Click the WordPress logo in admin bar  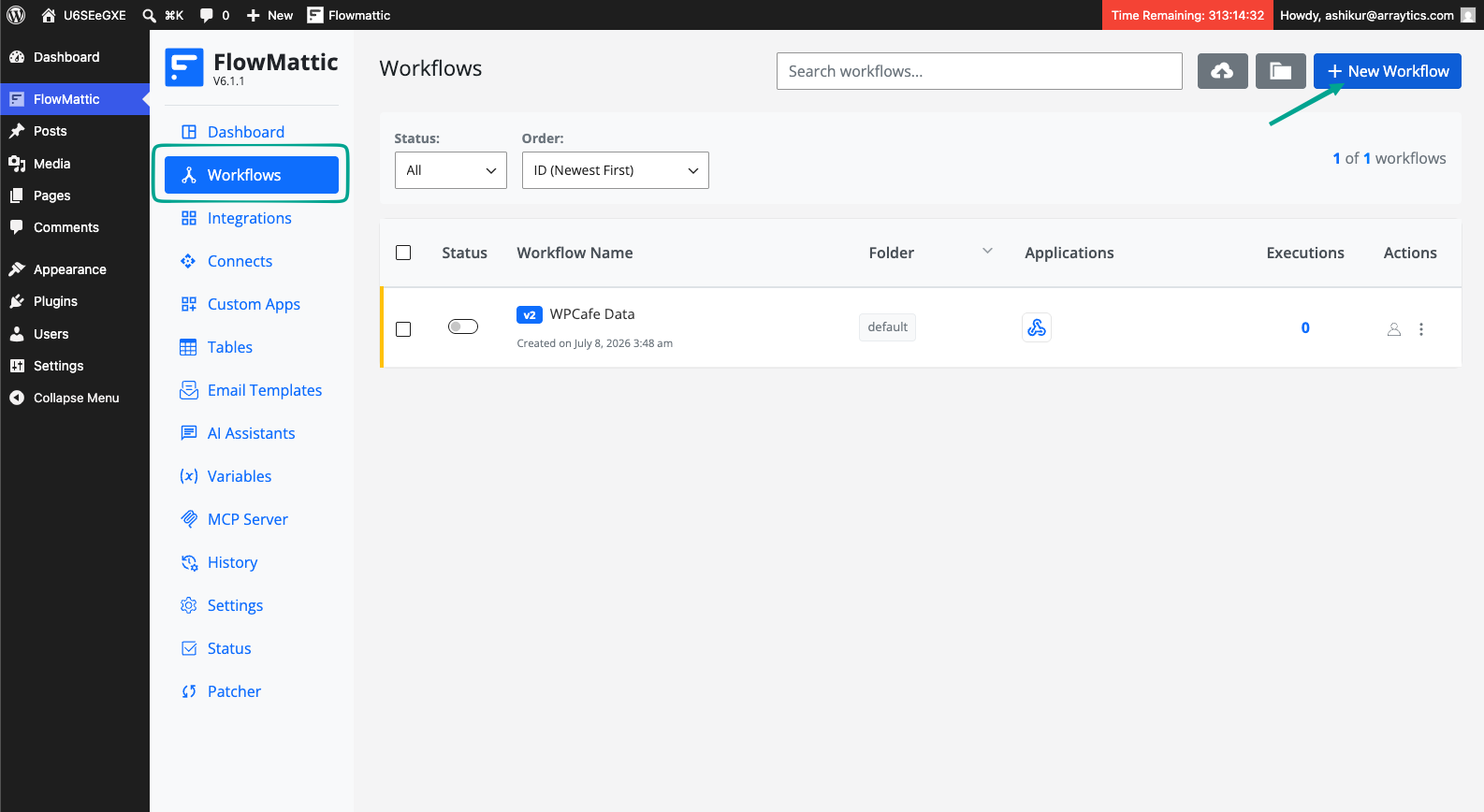tap(16, 15)
